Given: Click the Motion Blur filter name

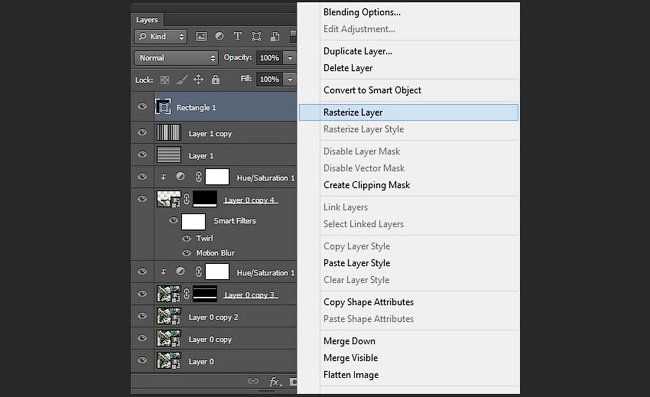Looking at the screenshot, I should coord(215,253).
